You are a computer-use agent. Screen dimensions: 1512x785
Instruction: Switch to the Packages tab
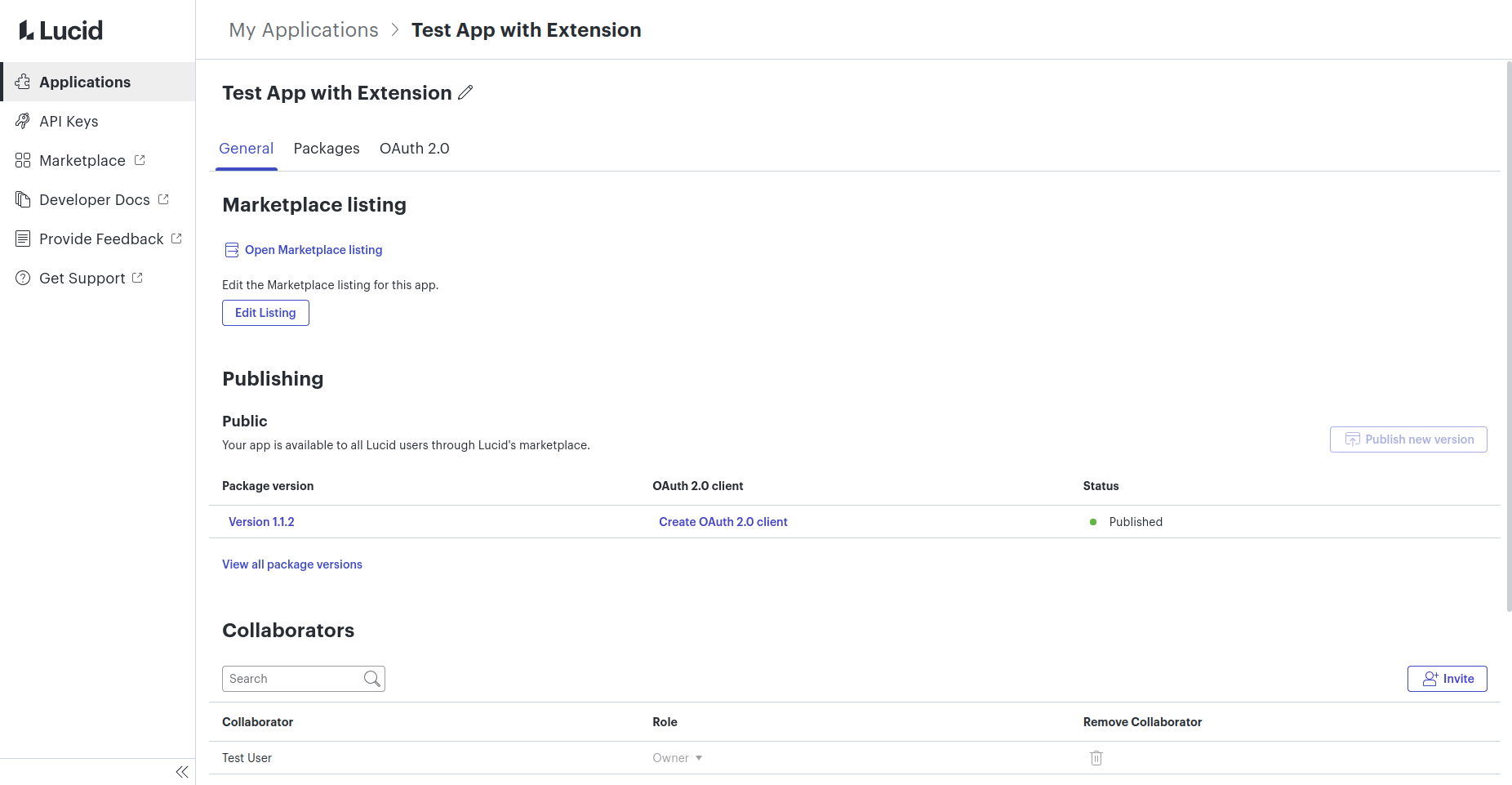click(x=327, y=149)
